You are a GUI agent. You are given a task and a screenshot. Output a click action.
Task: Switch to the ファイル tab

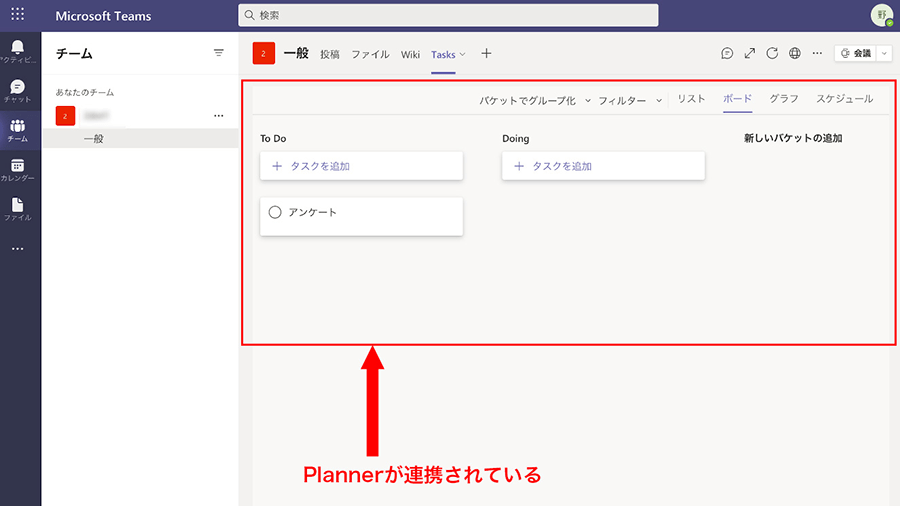(370, 55)
